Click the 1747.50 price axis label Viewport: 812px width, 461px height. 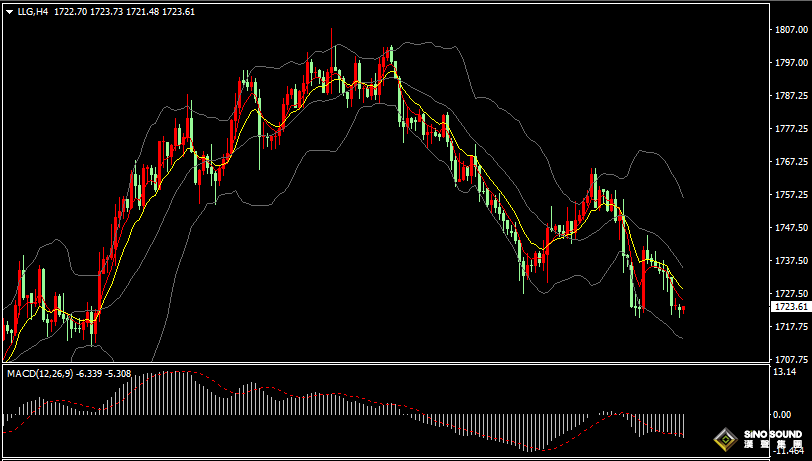click(791, 227)
